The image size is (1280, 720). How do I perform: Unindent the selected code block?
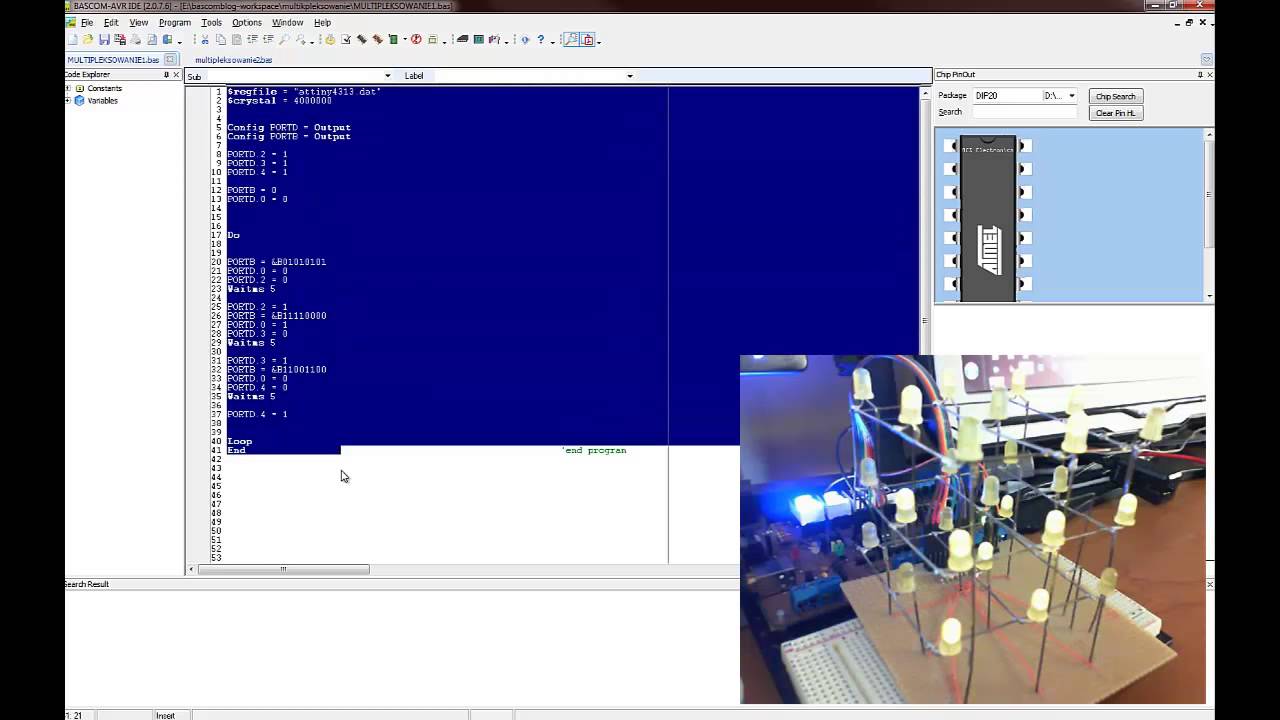(x=268, y=40)
